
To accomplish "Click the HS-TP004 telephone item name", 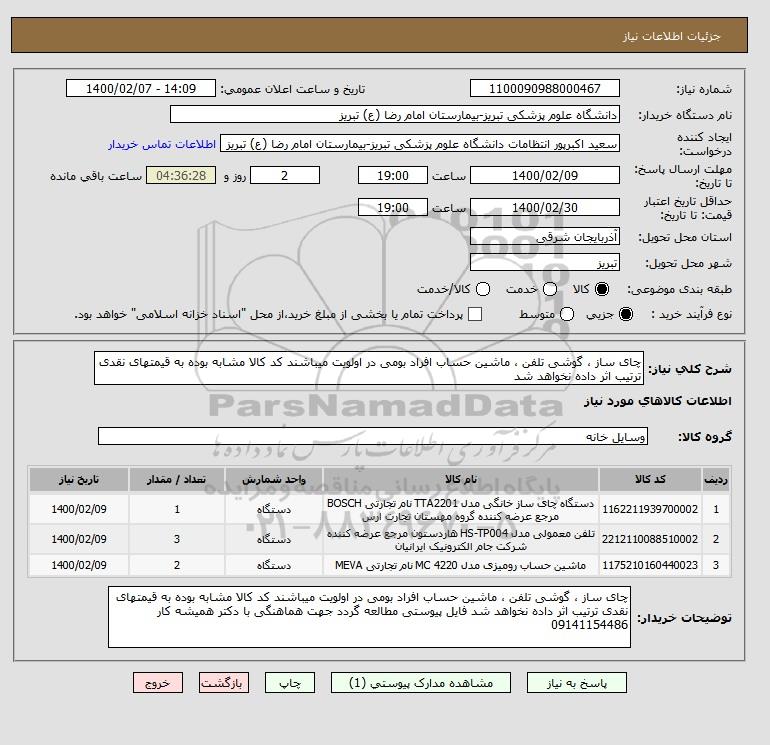I will [x=461, y=540].
